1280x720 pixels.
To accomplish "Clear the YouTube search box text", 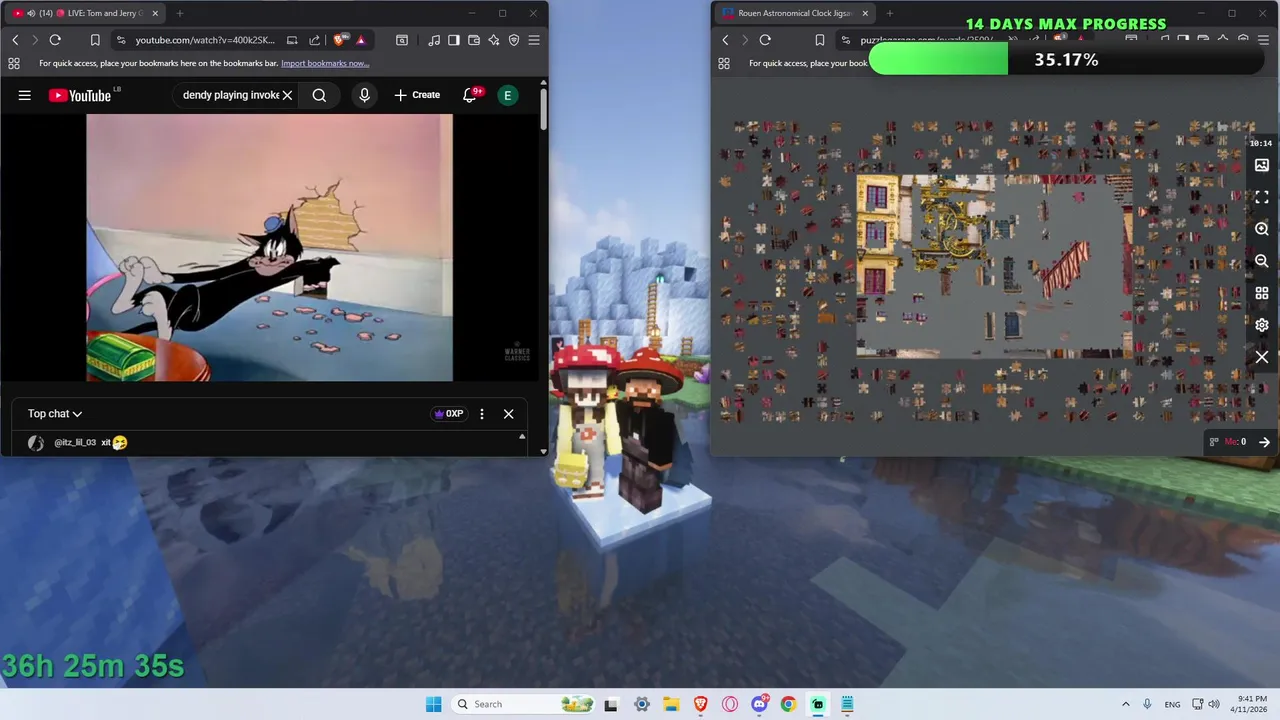I will tap(287, 95).
